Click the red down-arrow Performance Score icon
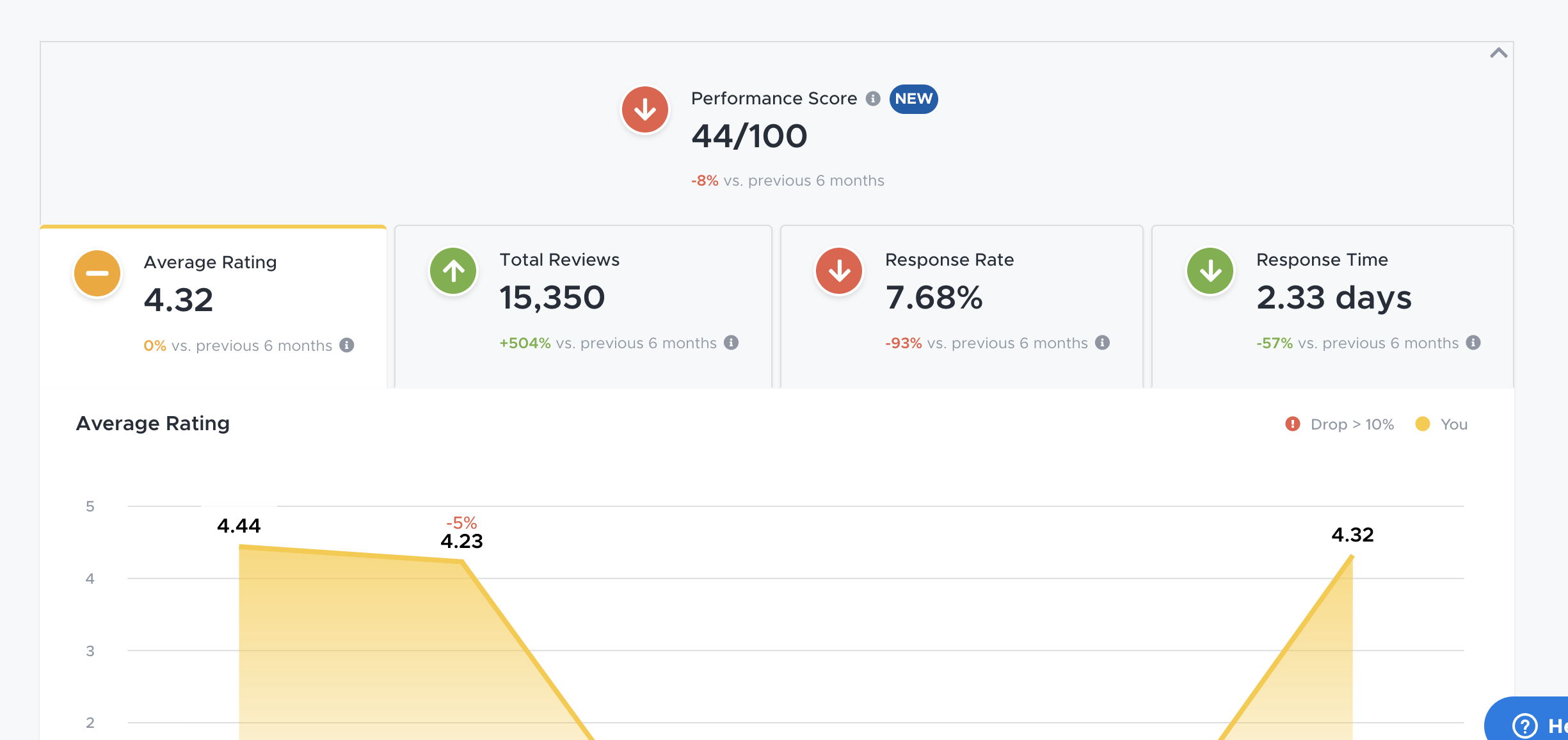 [x=645, y=109]
